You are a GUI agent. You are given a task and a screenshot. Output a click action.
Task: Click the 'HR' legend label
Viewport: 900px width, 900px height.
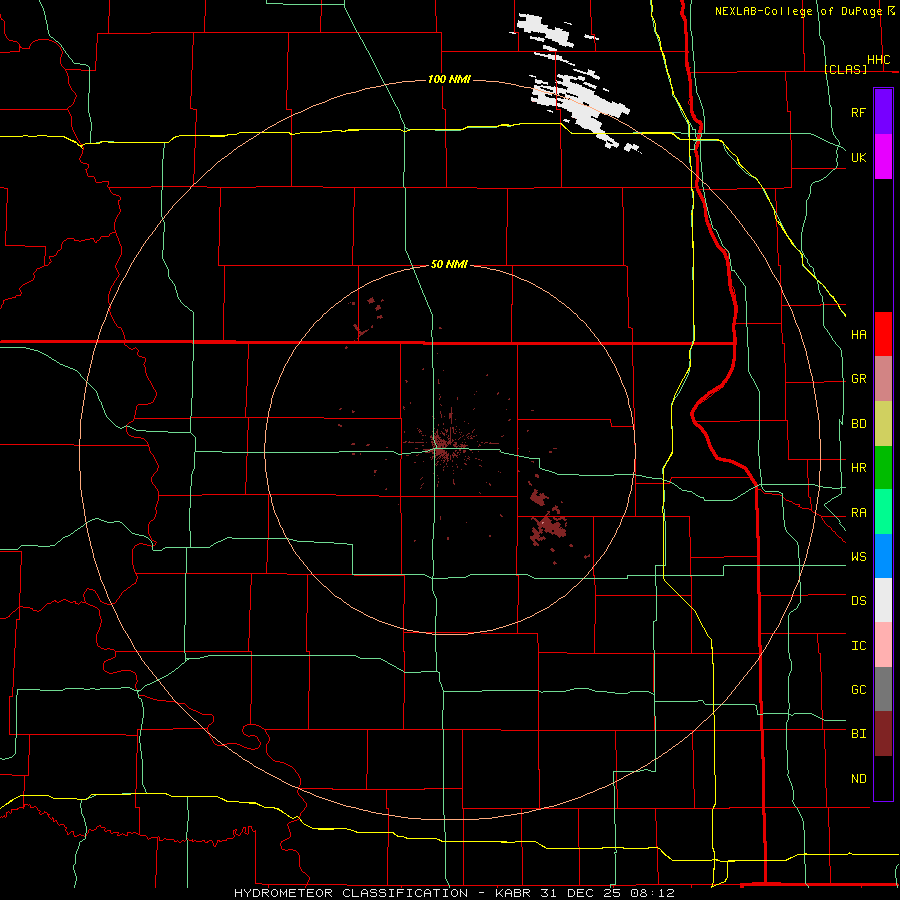(x=858, y=468)
